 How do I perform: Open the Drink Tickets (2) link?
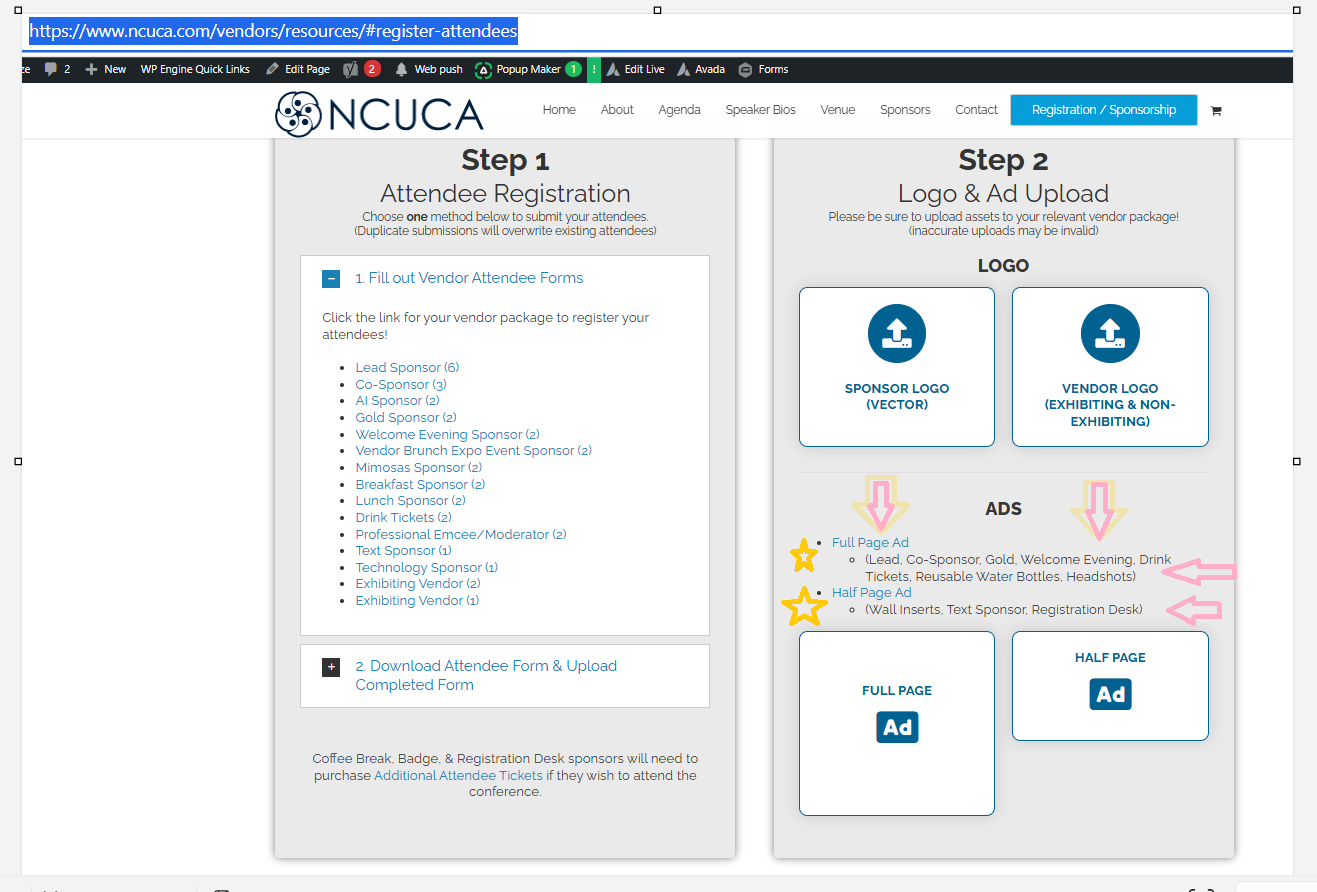coord(404,518)
